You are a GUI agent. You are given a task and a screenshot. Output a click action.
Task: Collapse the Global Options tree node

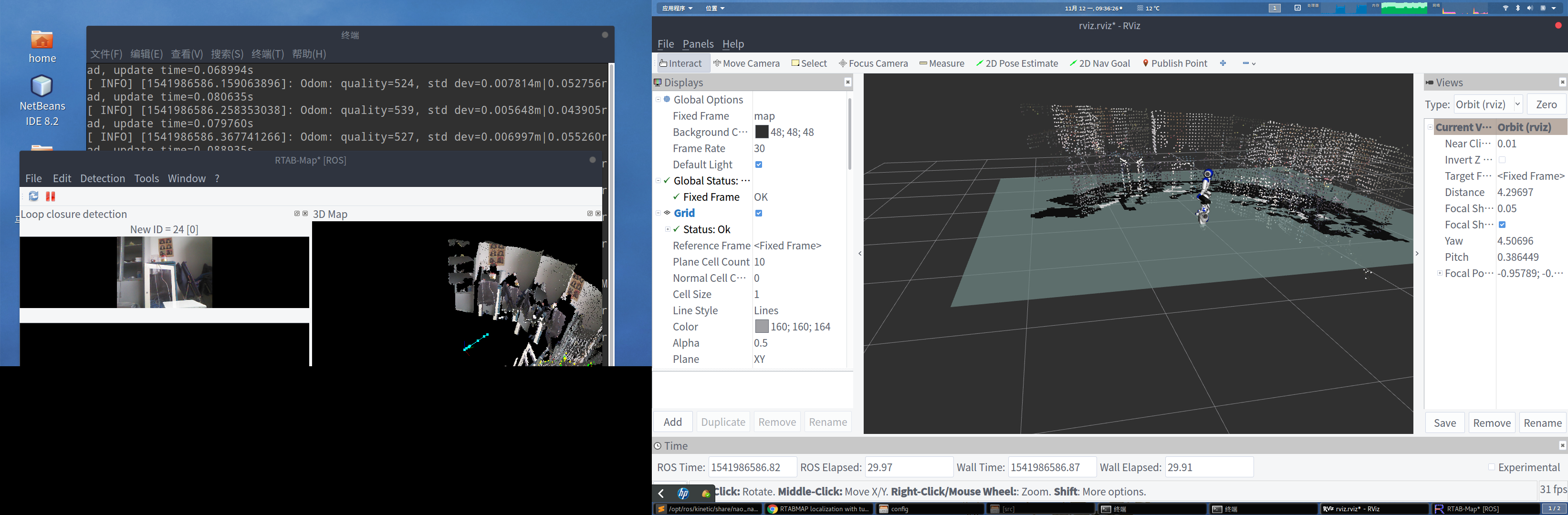pos(658,100)
